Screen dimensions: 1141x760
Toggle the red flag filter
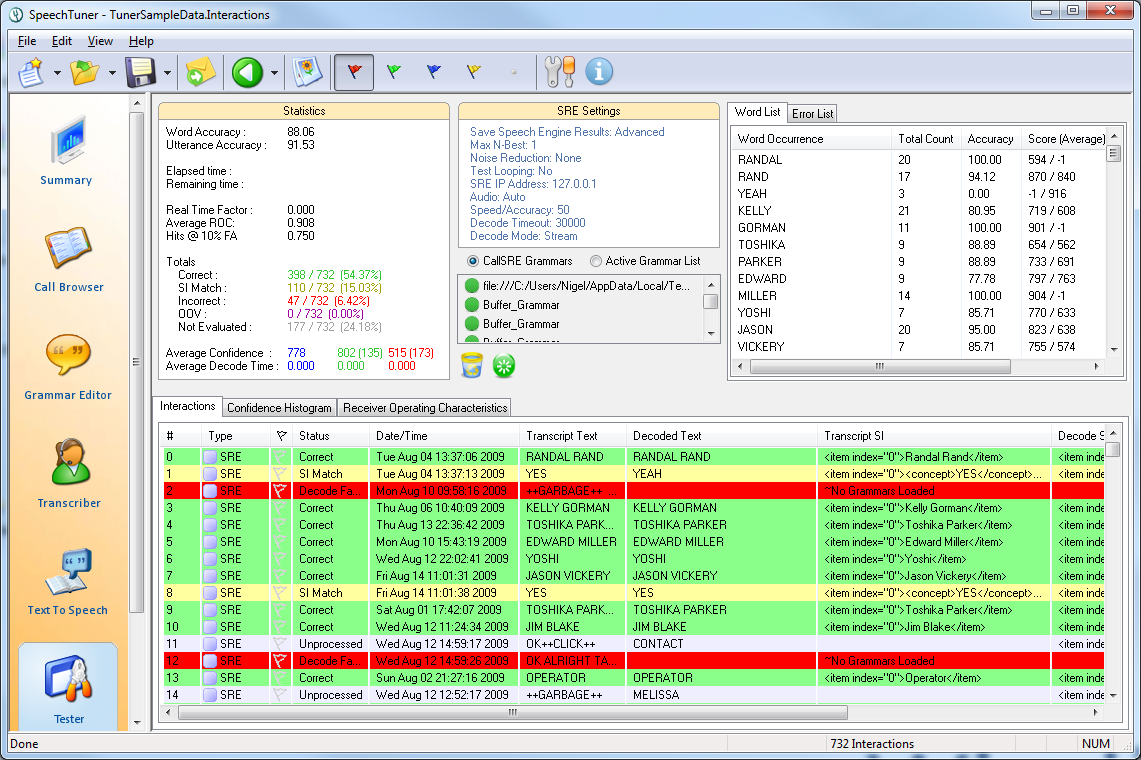[x=354, y=72]
